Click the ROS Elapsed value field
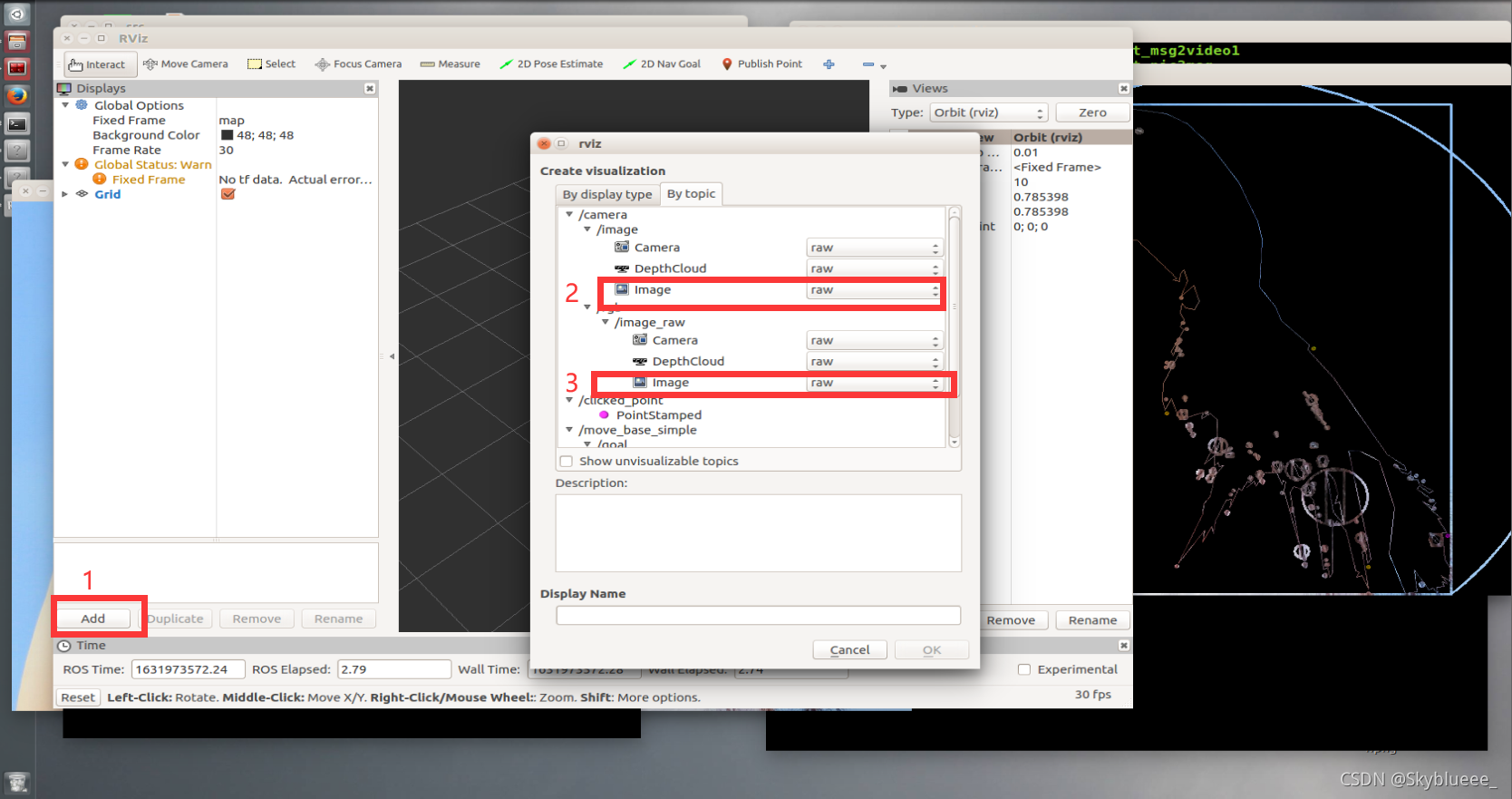1512x799 pixels. click(394, 669)
